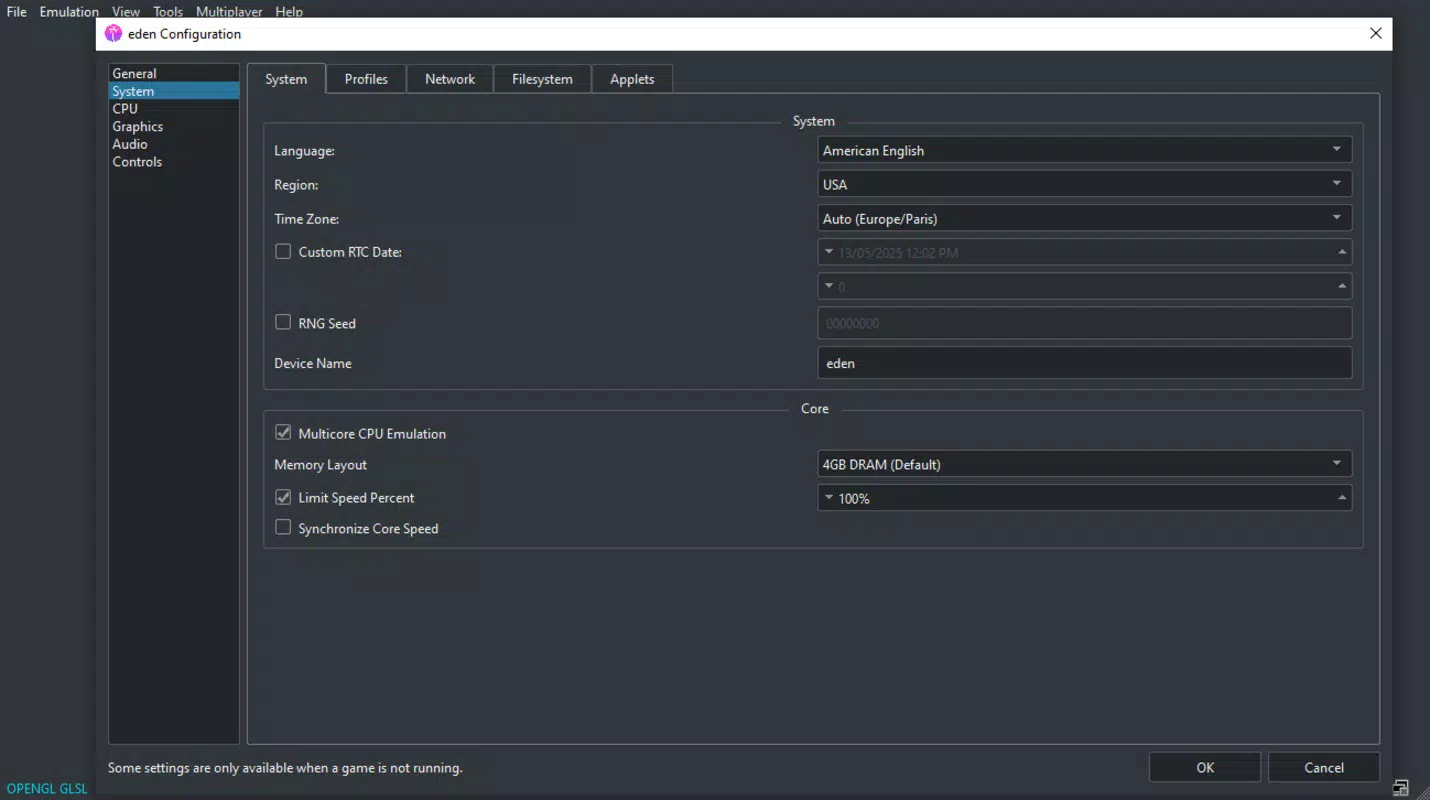Confirm settings with the OK button

pyautogui.click(x=1205, y=767)
